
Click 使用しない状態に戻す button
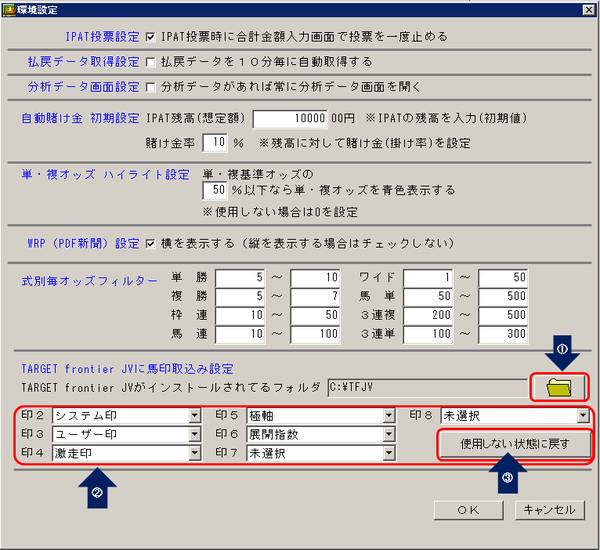[x=515, y=444]
